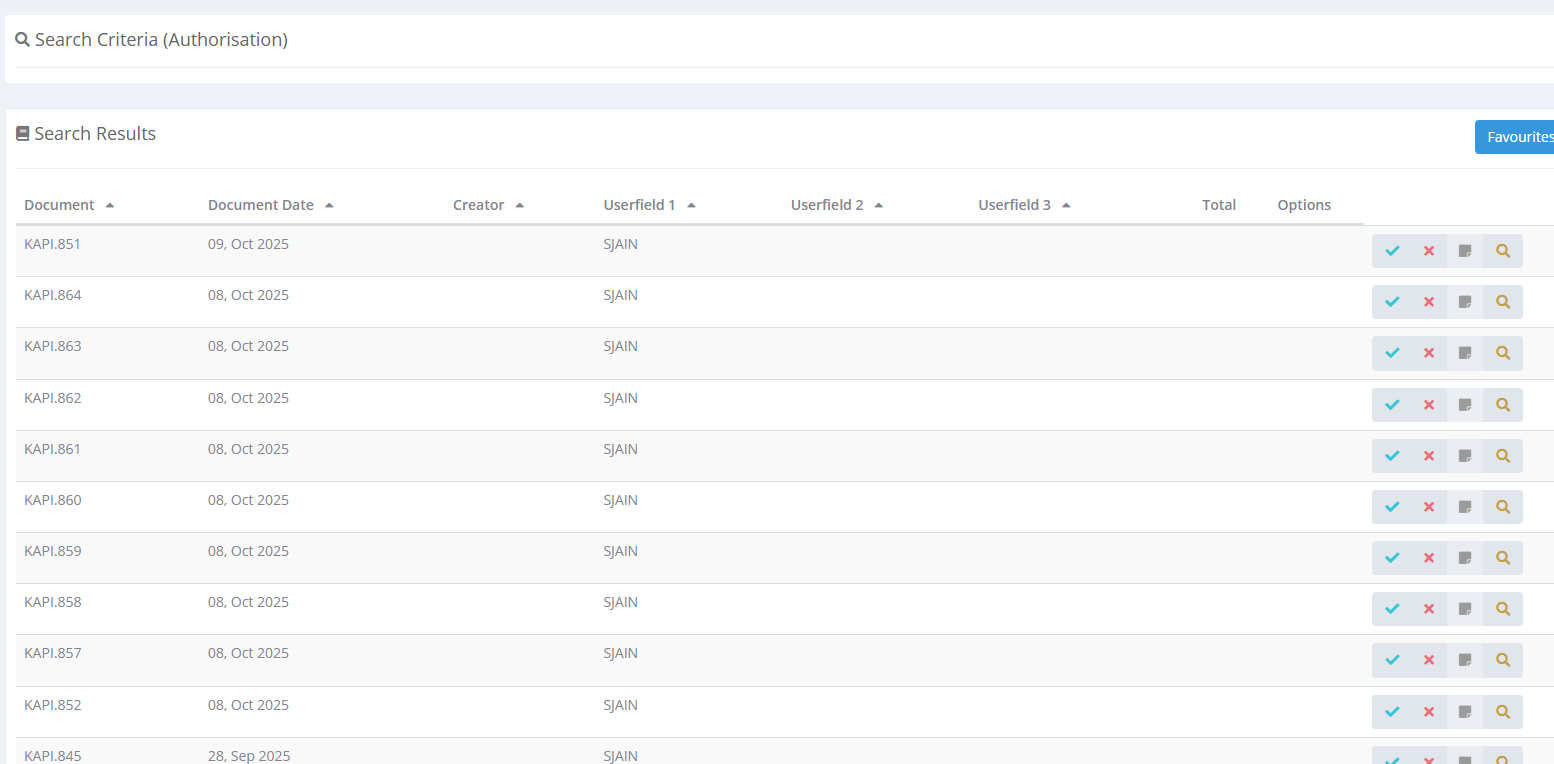This screenshot has height=764, width=1554.
Task: View details of KAPI.862 with the magnifier icon
Action: 1502,404
